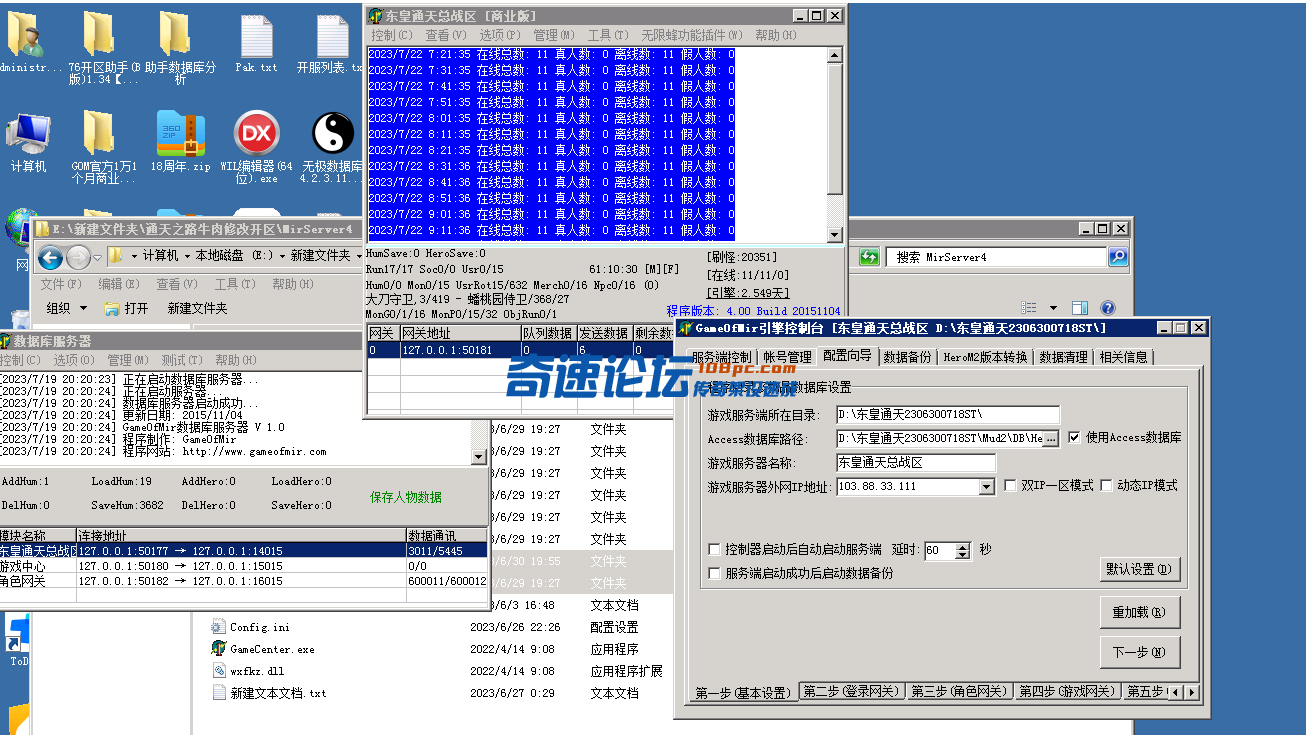Switch to the 服务端控制 tab
This screenshot has height=735, width=1306.
pos(720,357)
